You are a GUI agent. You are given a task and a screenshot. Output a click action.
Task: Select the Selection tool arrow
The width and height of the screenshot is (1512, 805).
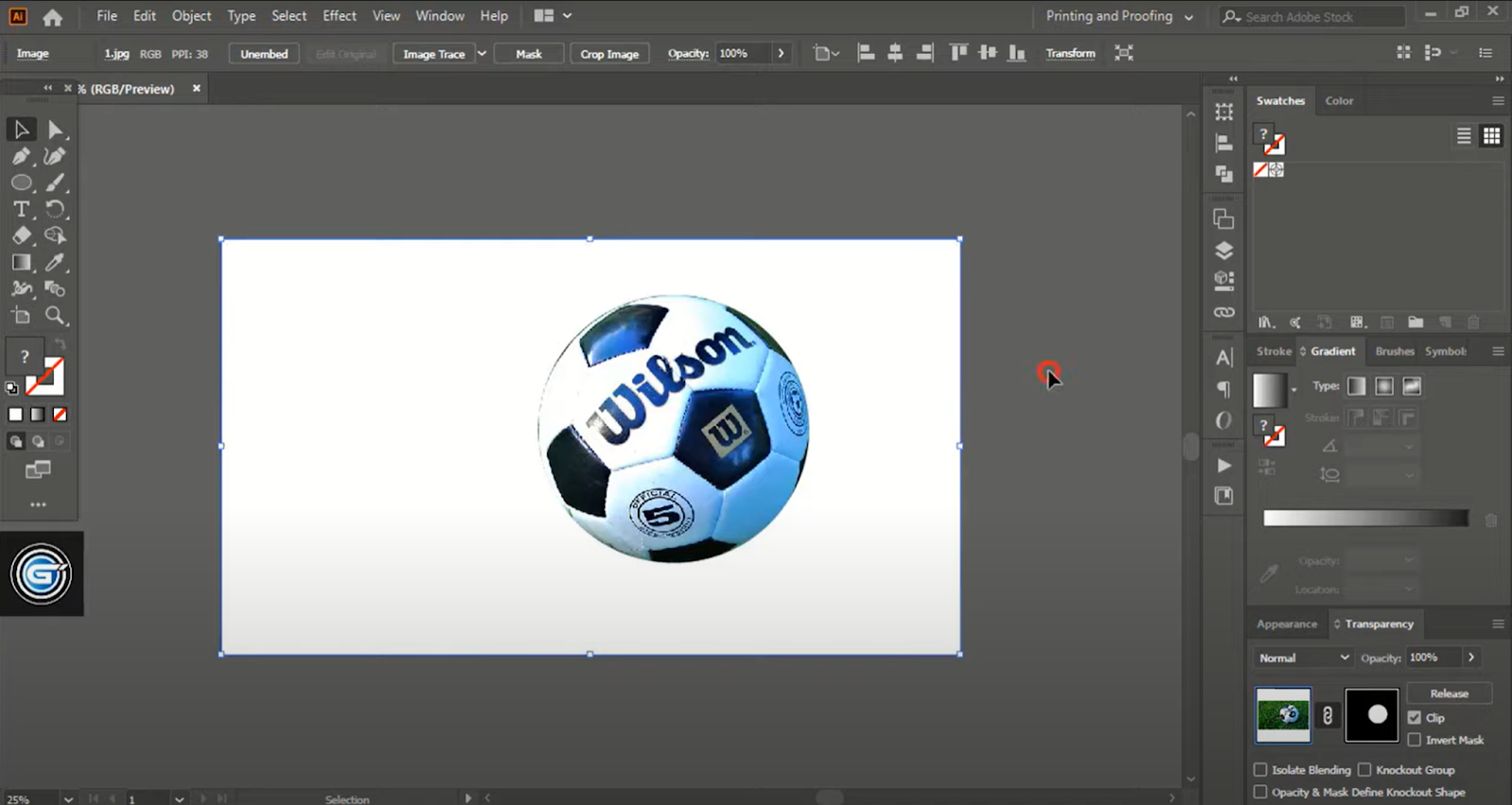pyautogui.click(x=21, y=129)
